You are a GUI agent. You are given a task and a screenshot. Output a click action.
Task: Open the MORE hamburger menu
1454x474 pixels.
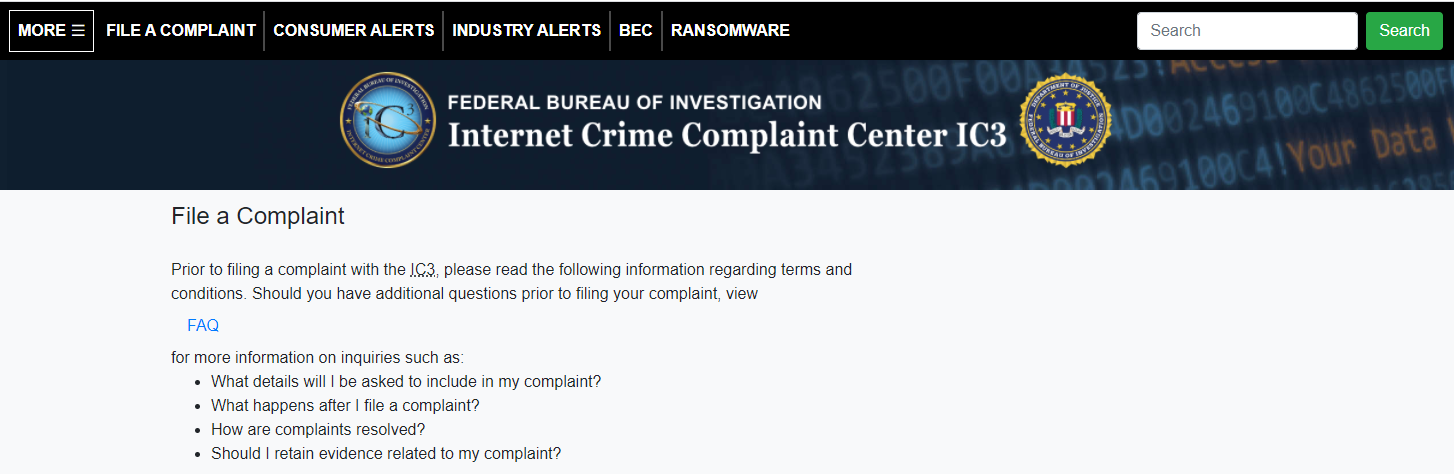[51, 30]
